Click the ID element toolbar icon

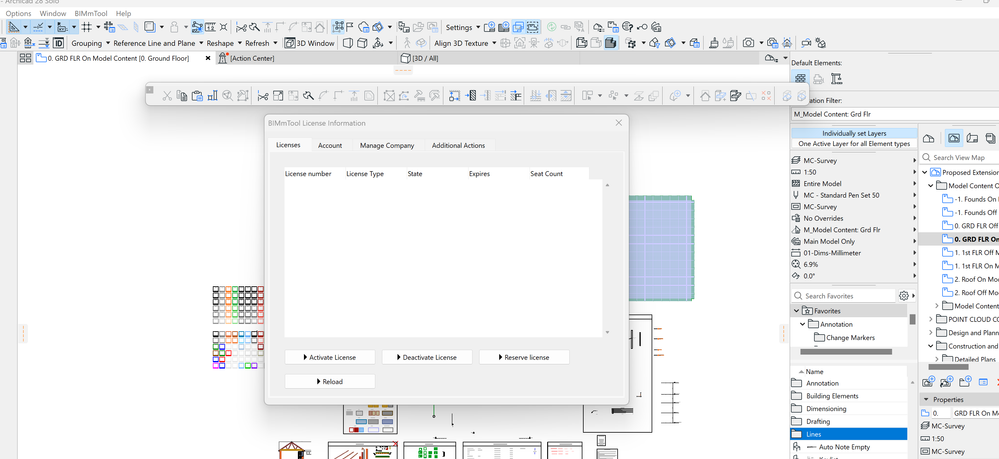tap(58, 44)
